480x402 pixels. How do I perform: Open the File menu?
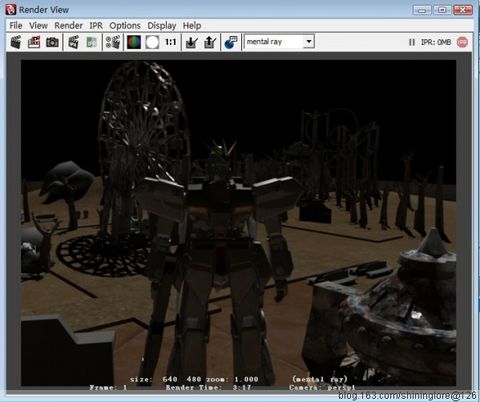[16, 26]
